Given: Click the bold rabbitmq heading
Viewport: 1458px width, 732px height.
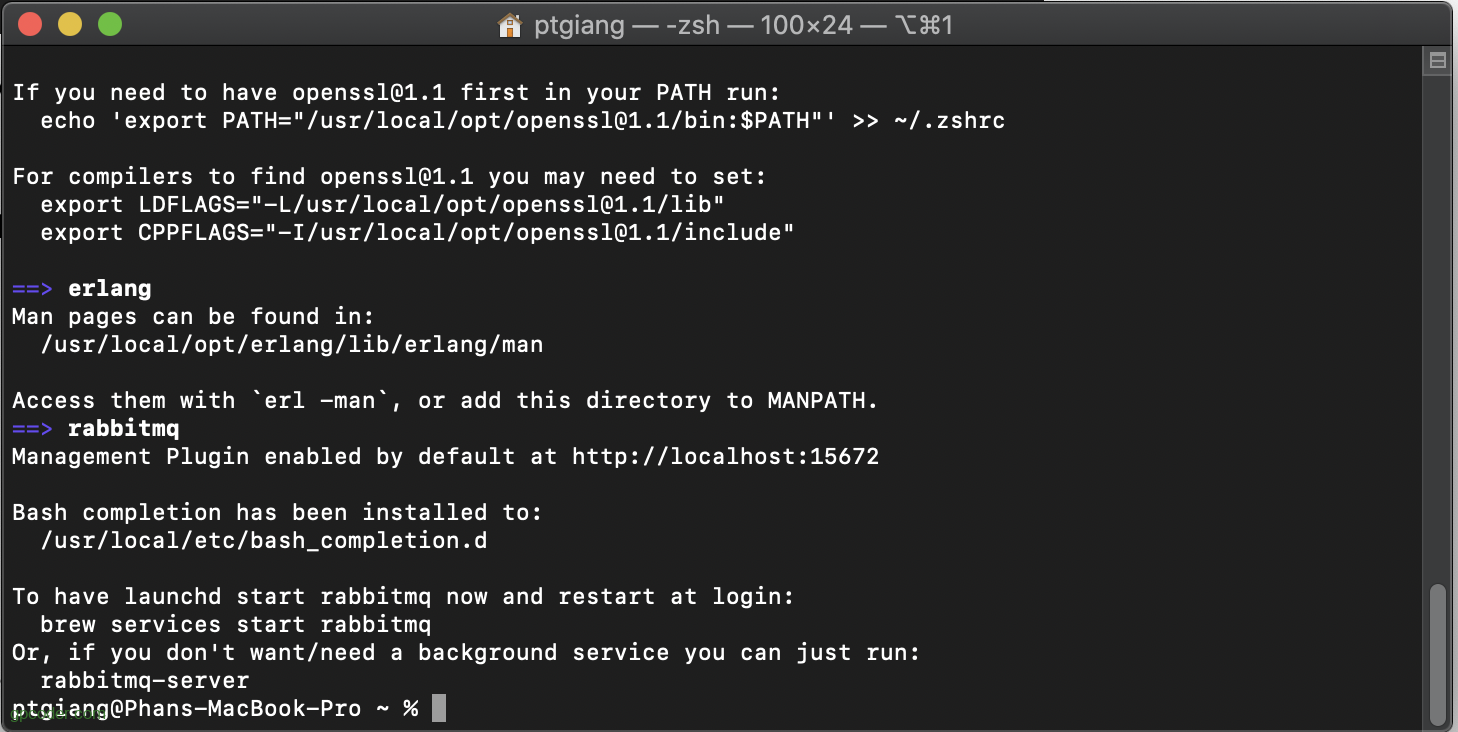Looking at the screenshot, I should point(124,429).
